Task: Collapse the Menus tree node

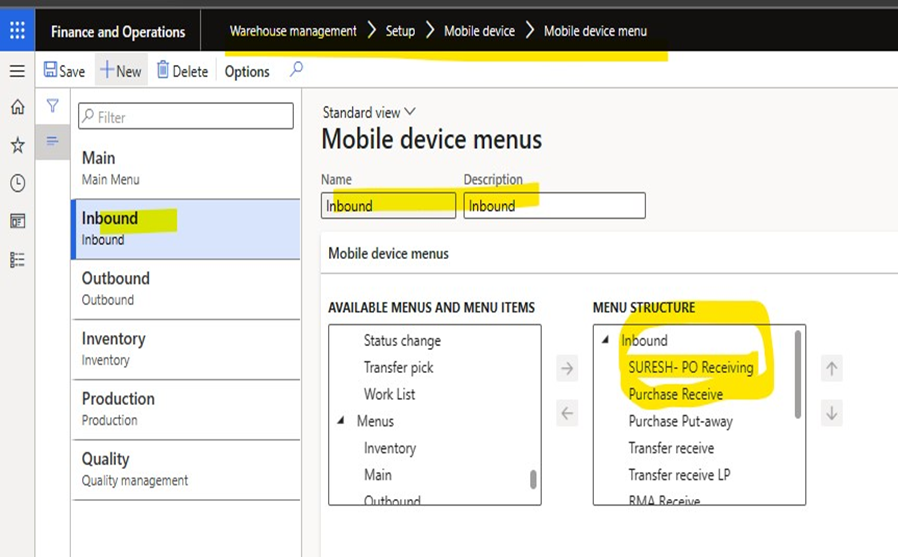Action: pos(341,421)
